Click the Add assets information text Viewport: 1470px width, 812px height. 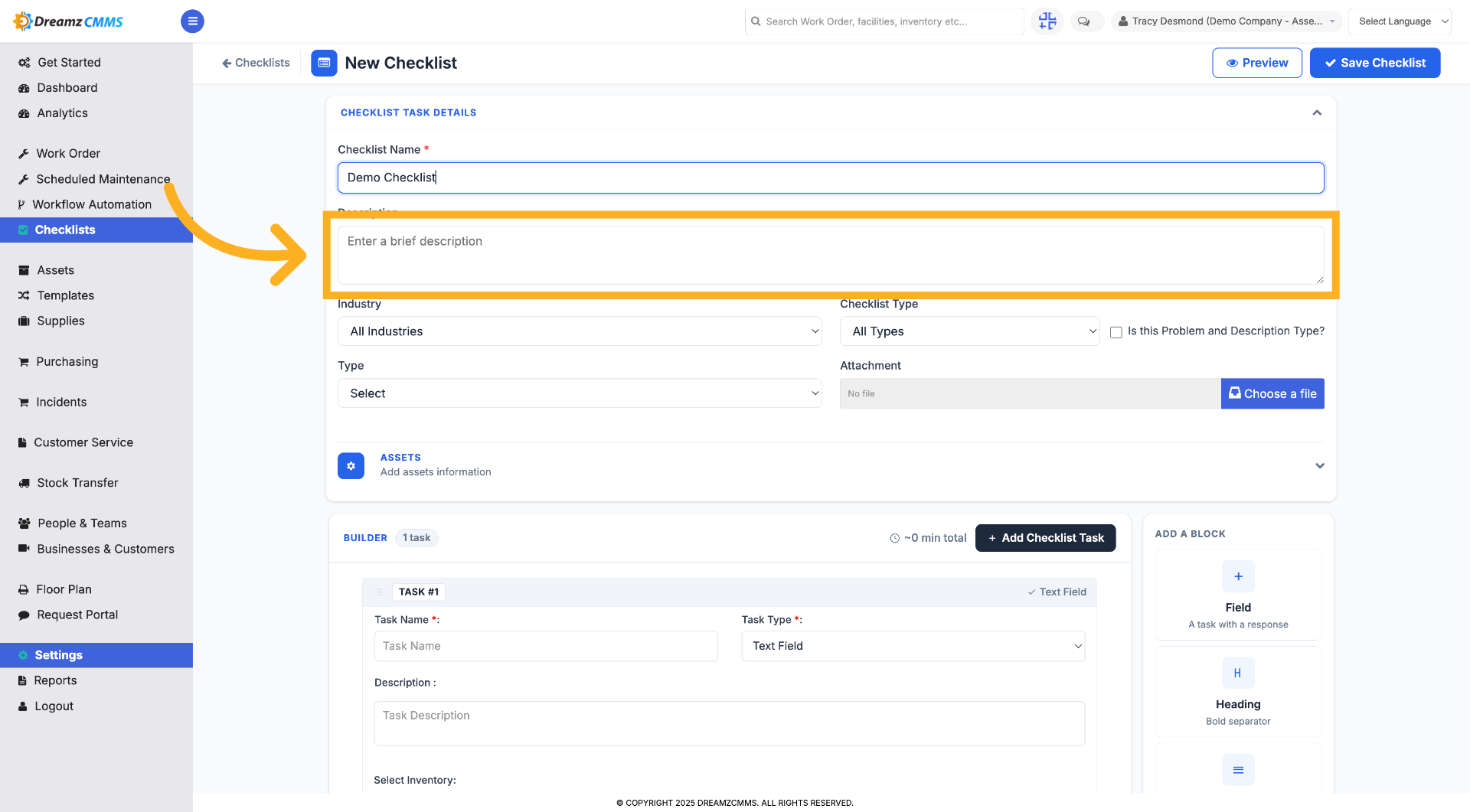tap(436, 472)
